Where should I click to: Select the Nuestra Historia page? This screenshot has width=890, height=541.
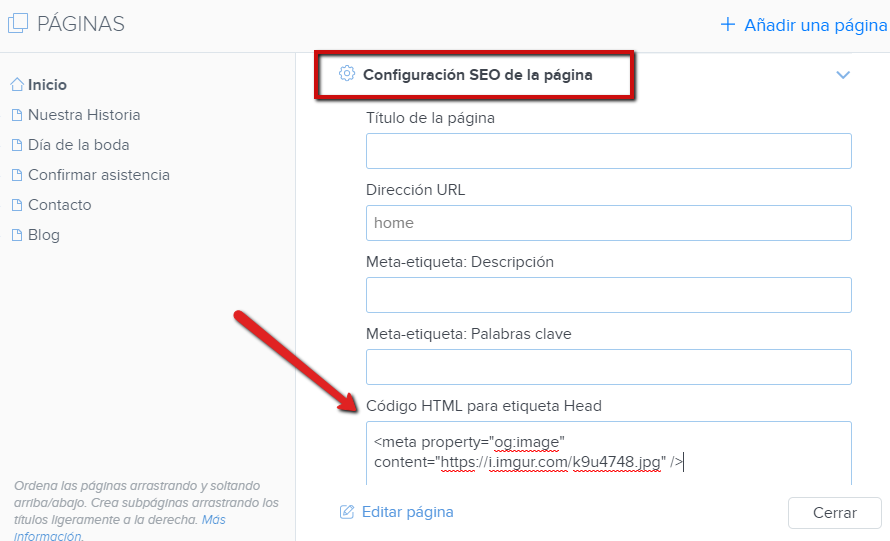(x=84, y=115)
